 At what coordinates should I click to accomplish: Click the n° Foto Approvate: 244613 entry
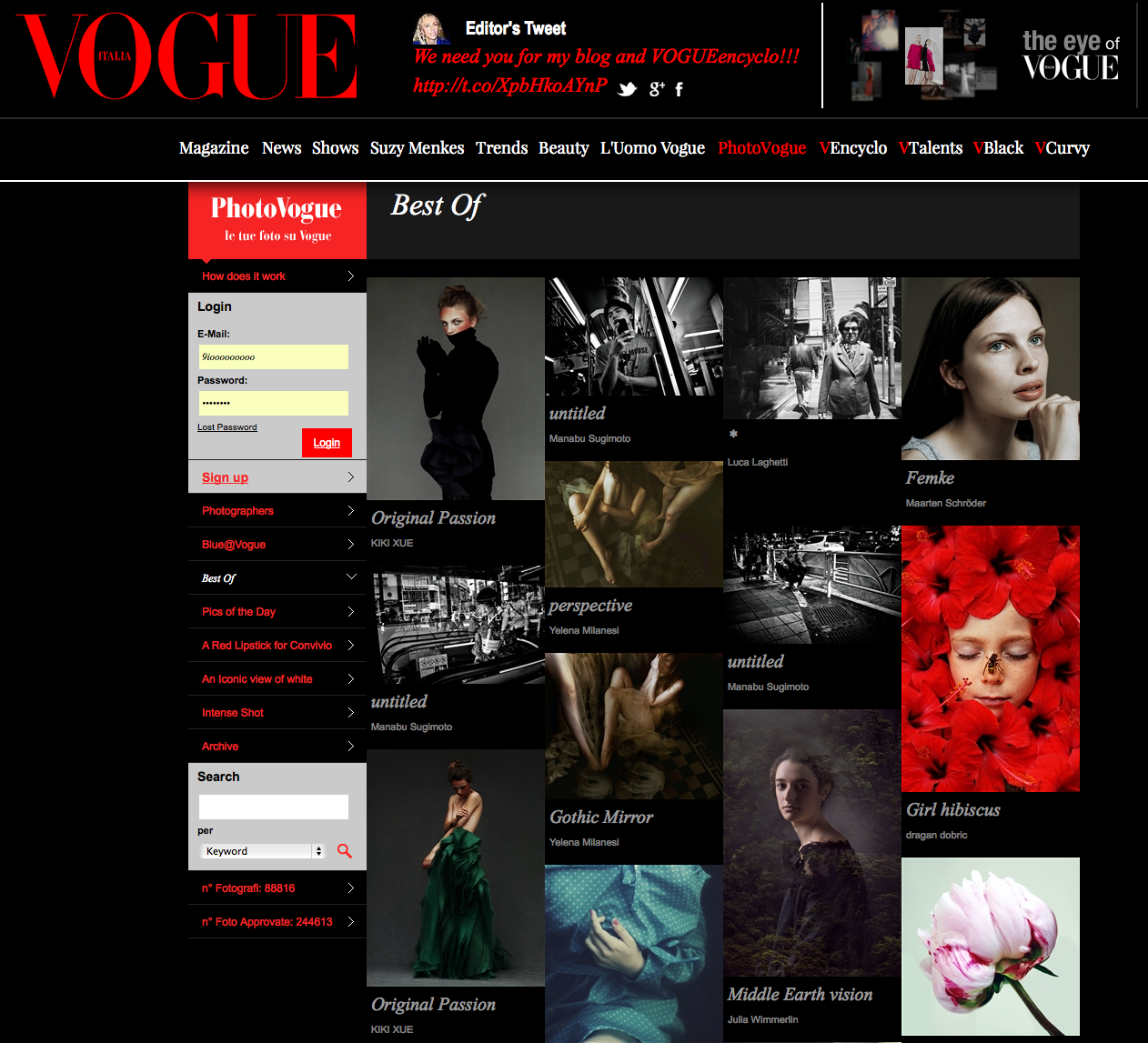coord(277,922)
